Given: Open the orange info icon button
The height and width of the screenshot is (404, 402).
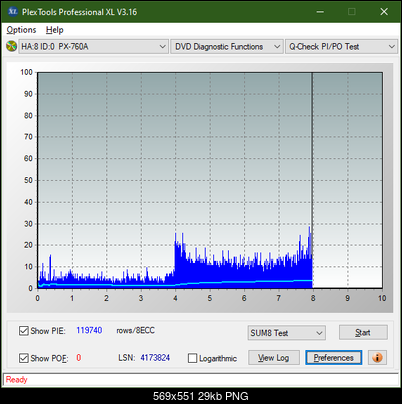Looking at the screenshot, I should pyautogui.click(x=377, y=358).
